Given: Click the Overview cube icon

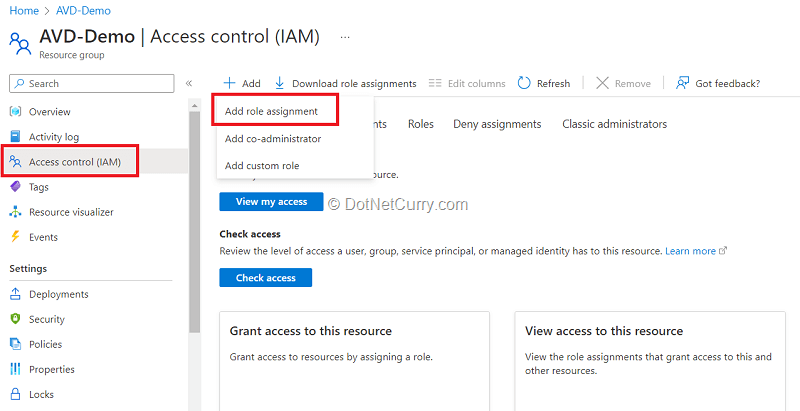Looking at the screenshot, I should pos(16,112).
